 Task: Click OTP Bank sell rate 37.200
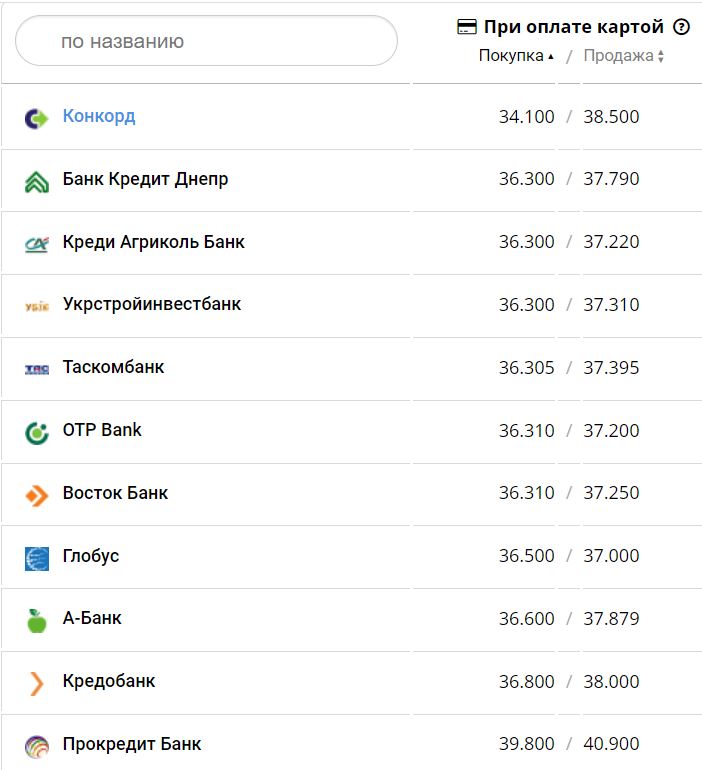(x=611, y=431)
